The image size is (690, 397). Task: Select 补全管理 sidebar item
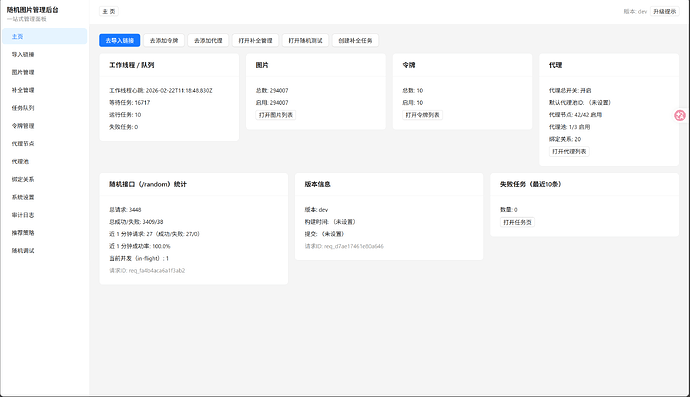coord(44,90)
